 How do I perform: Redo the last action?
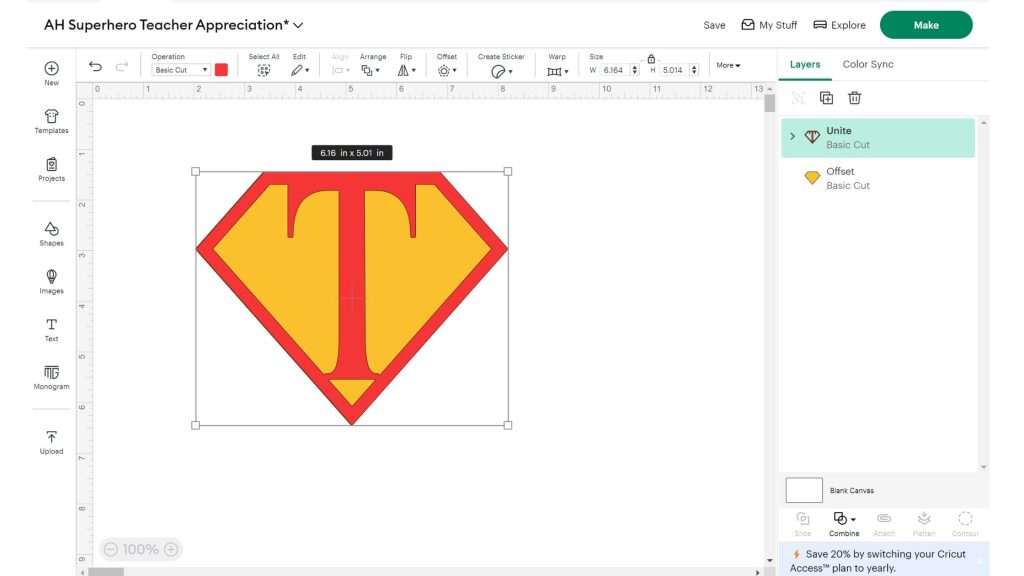[x=122, y=67]
